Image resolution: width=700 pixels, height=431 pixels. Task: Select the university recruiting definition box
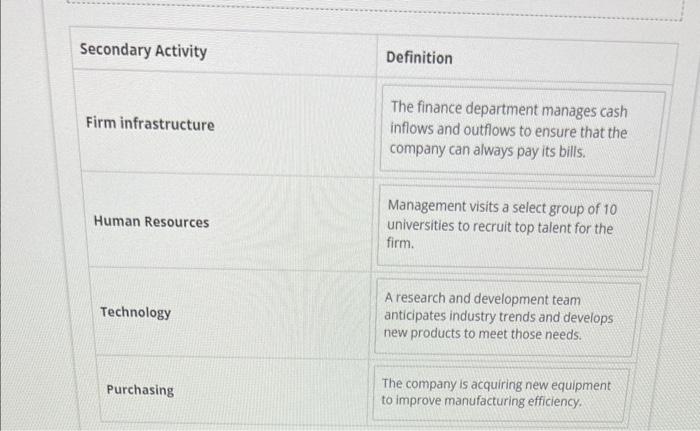515,226
